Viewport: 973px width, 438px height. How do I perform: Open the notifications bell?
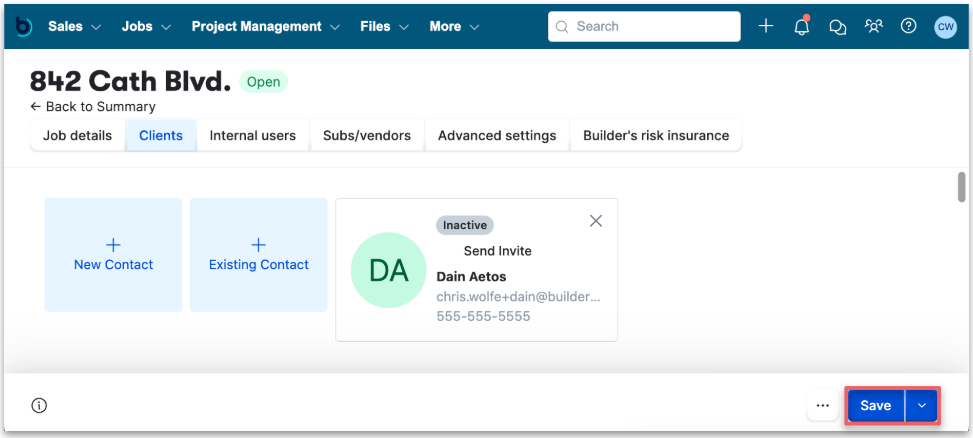coord(802,26)
